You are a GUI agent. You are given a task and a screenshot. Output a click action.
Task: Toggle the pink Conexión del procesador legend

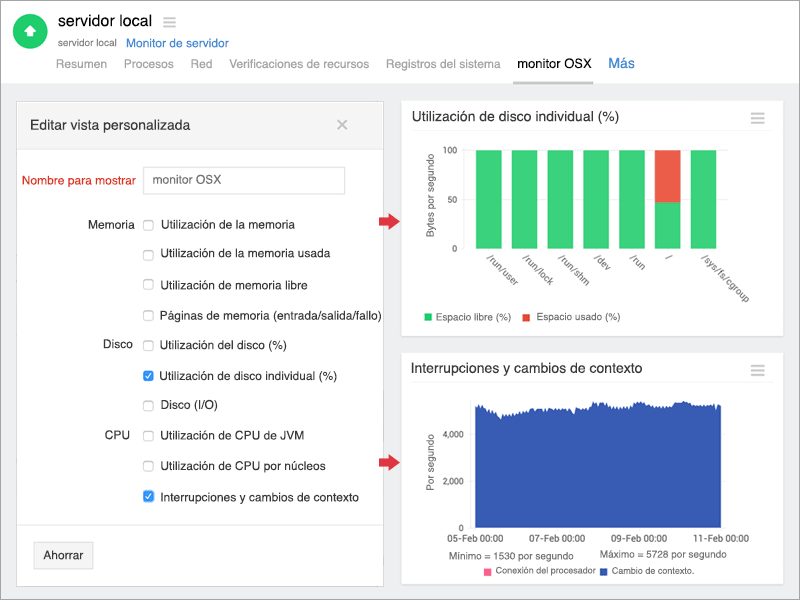[x=487, y=572]
